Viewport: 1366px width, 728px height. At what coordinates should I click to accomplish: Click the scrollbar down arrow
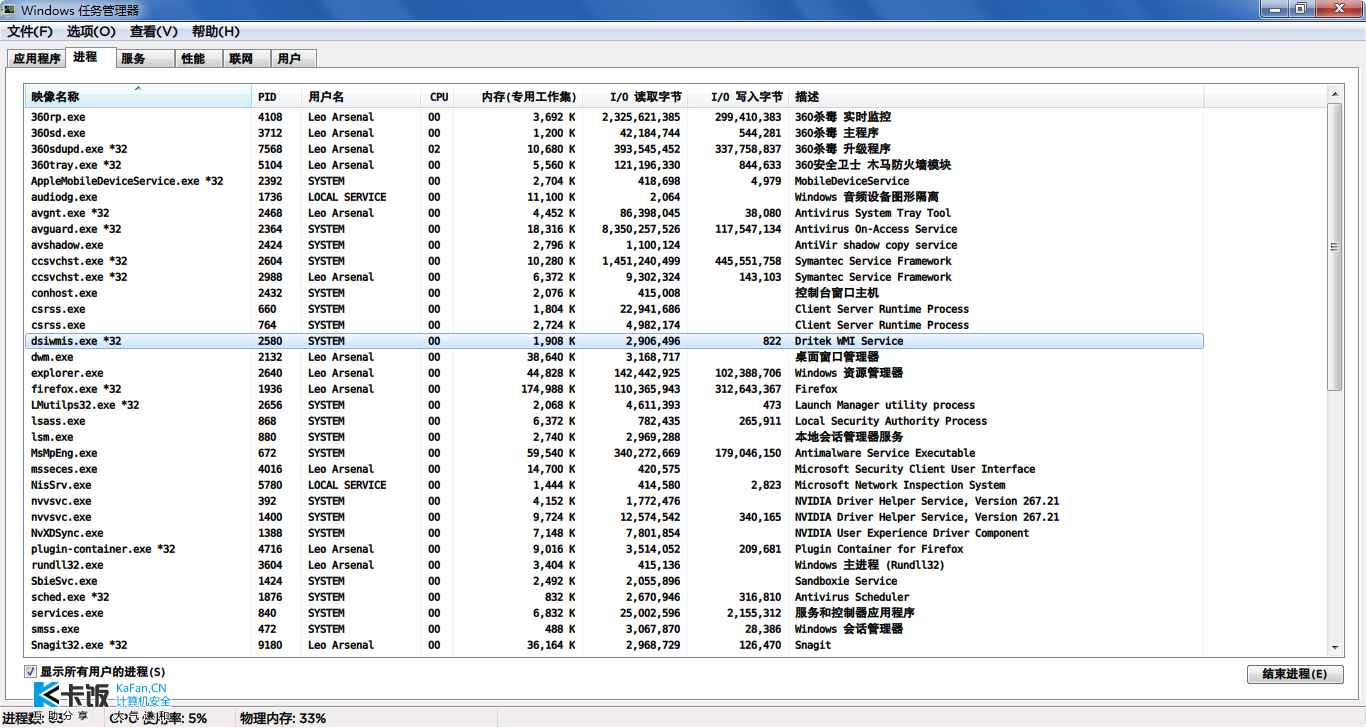pos(1334,648)
